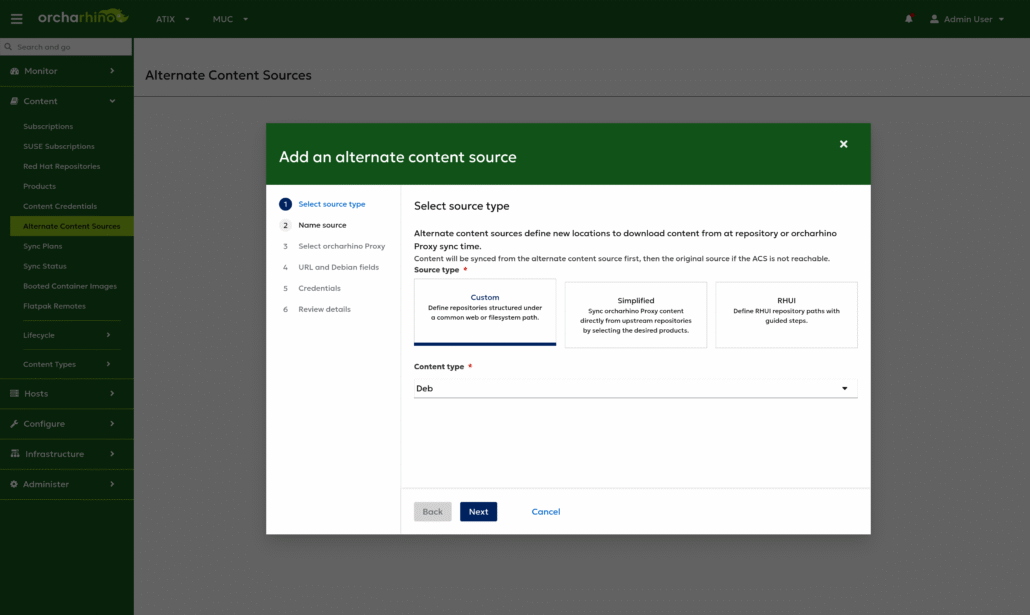Open the Content type Deb dropdown
Image resolution: width=1030 pixels, height=615 pixels.
[x=635, y=388]
